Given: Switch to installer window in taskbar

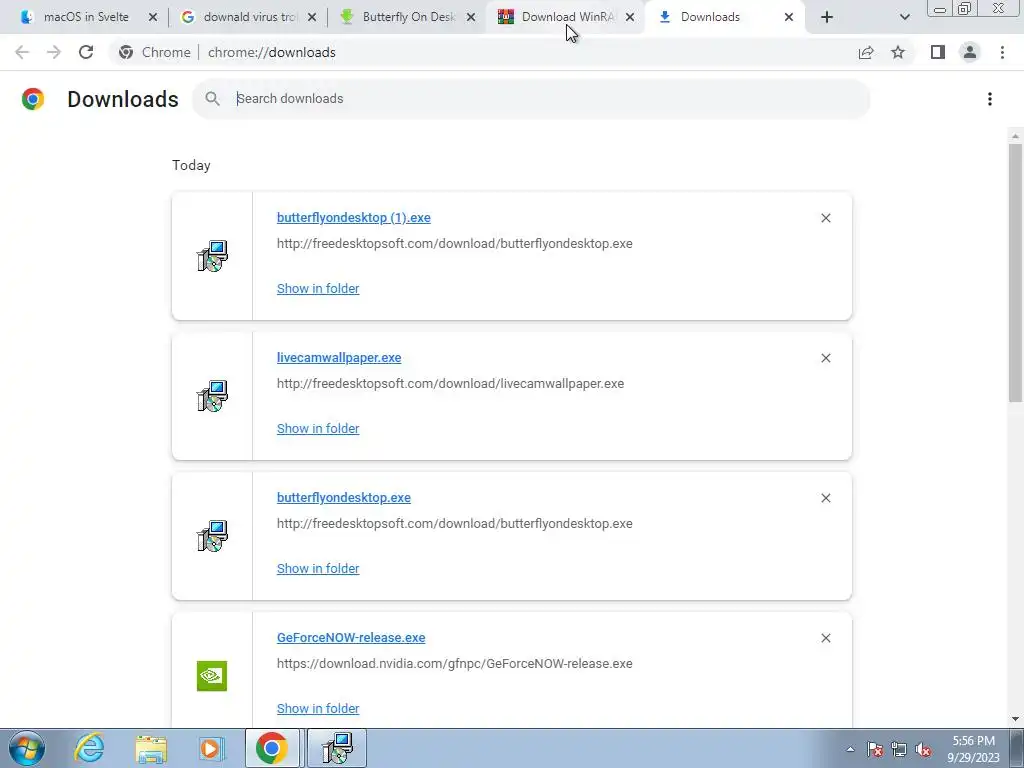Looking at the screenshot, I should 338,748.
